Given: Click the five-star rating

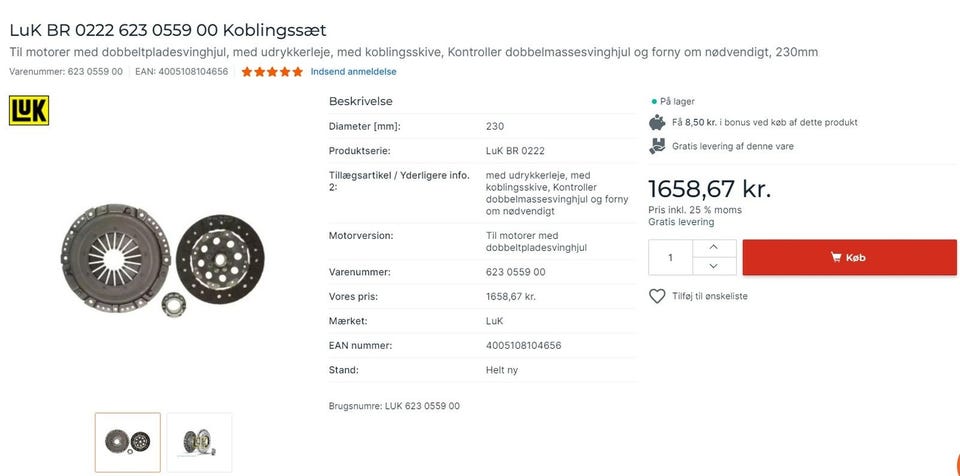Looking at the screenshot, I should pyautogui.click(x=271, y=72).
